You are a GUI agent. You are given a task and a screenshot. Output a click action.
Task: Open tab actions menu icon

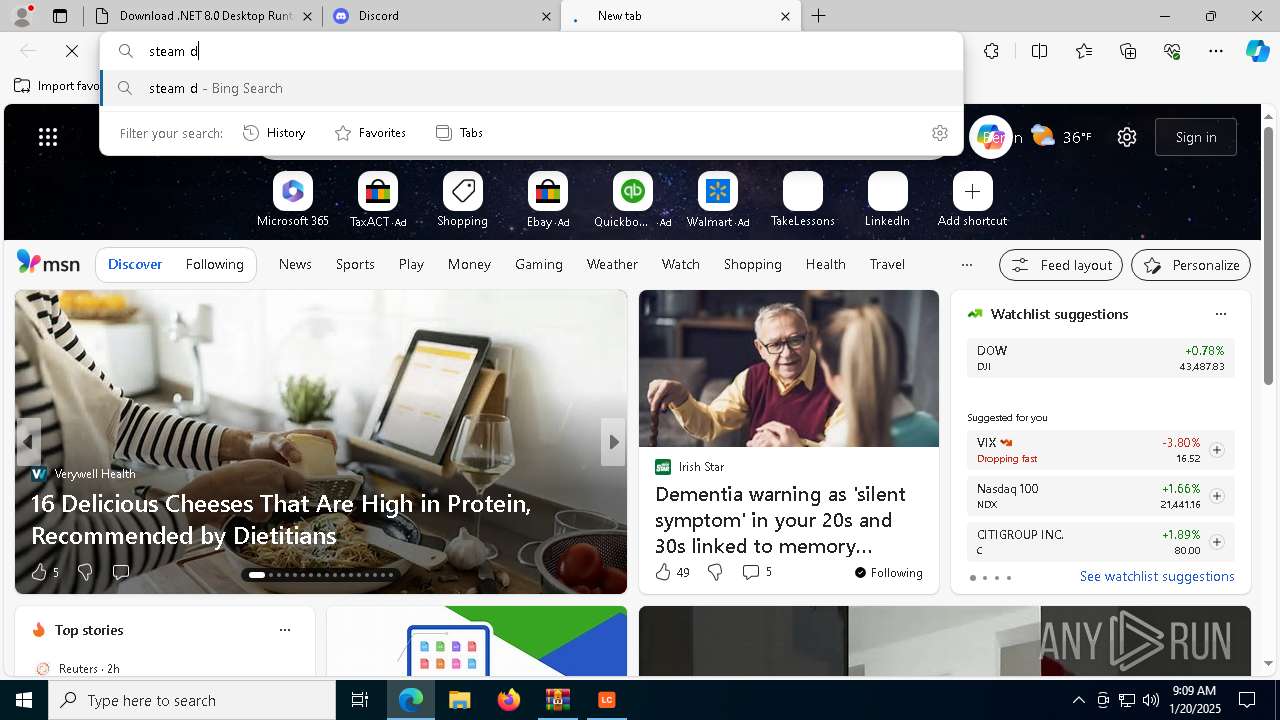(60, 16)
